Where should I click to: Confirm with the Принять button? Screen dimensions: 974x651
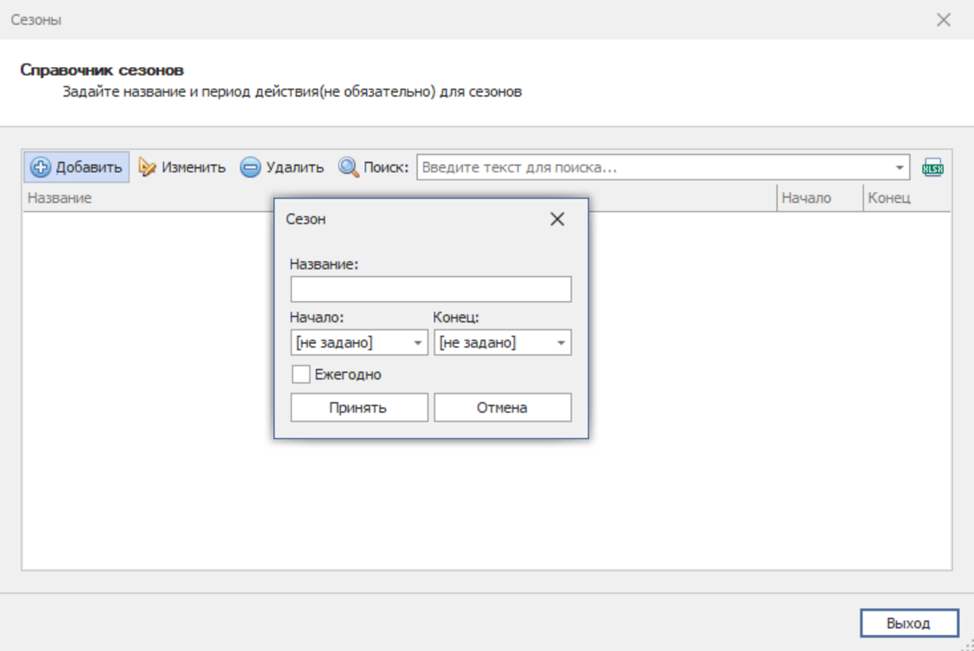click(x=358, y=407)
